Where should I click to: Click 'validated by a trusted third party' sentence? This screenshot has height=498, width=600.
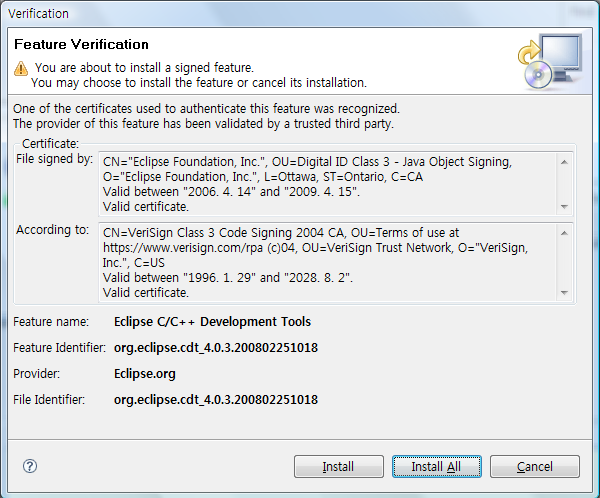coord(203,124)
